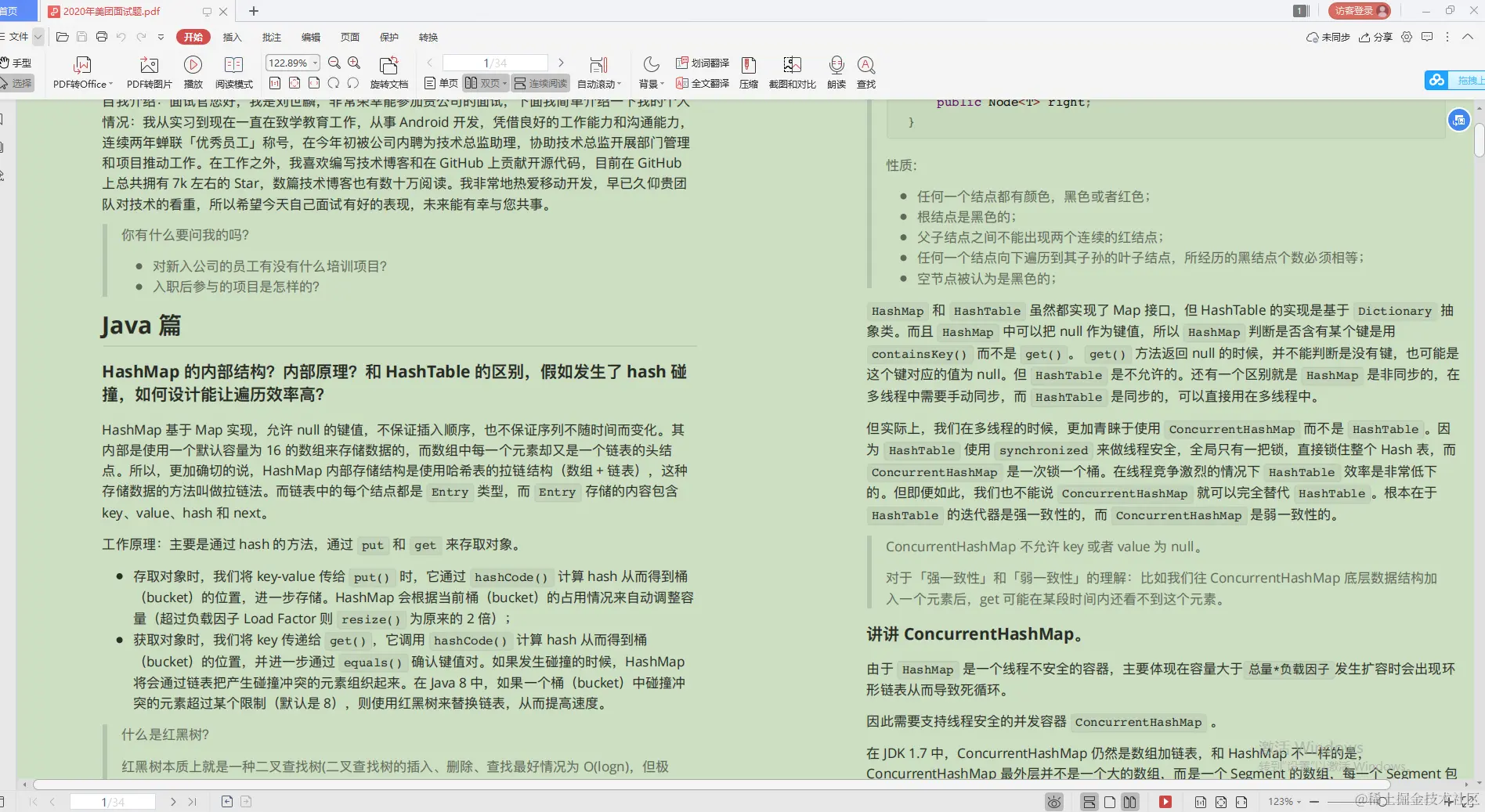This screenshot has height=812, width=1485.
Task: Open the 查找 search tool
Action: click(865, 72)
